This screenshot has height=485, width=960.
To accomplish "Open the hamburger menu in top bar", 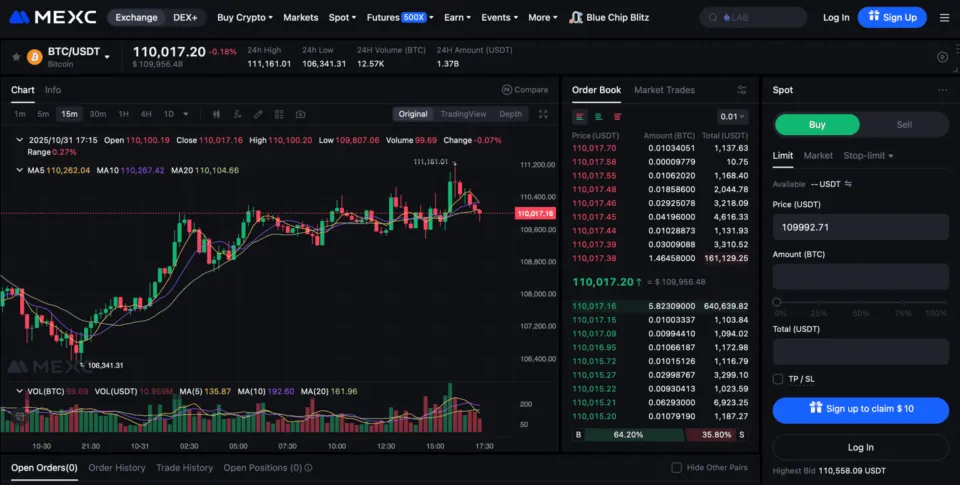I will [945, 18].
